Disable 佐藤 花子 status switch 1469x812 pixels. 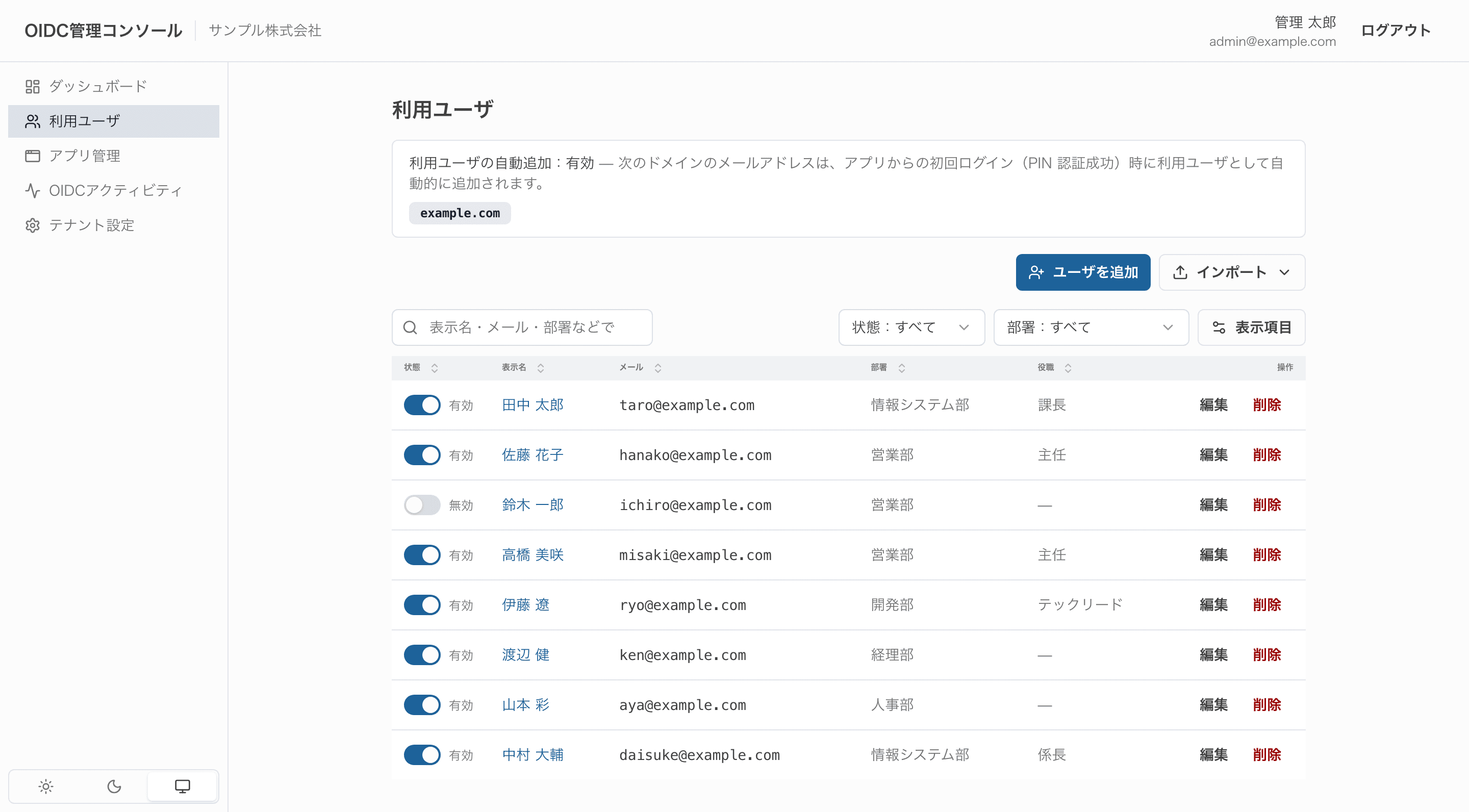point(422,455)
